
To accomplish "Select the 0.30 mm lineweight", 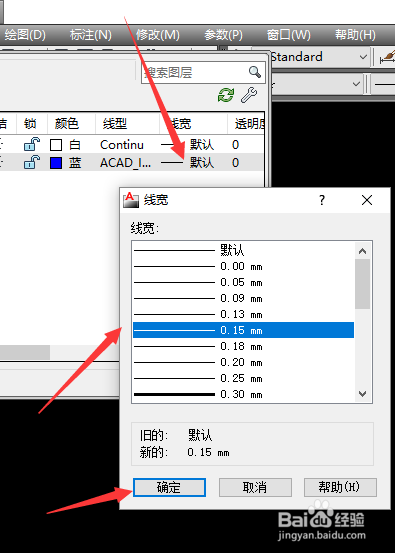I will click(x=243, y=394).
